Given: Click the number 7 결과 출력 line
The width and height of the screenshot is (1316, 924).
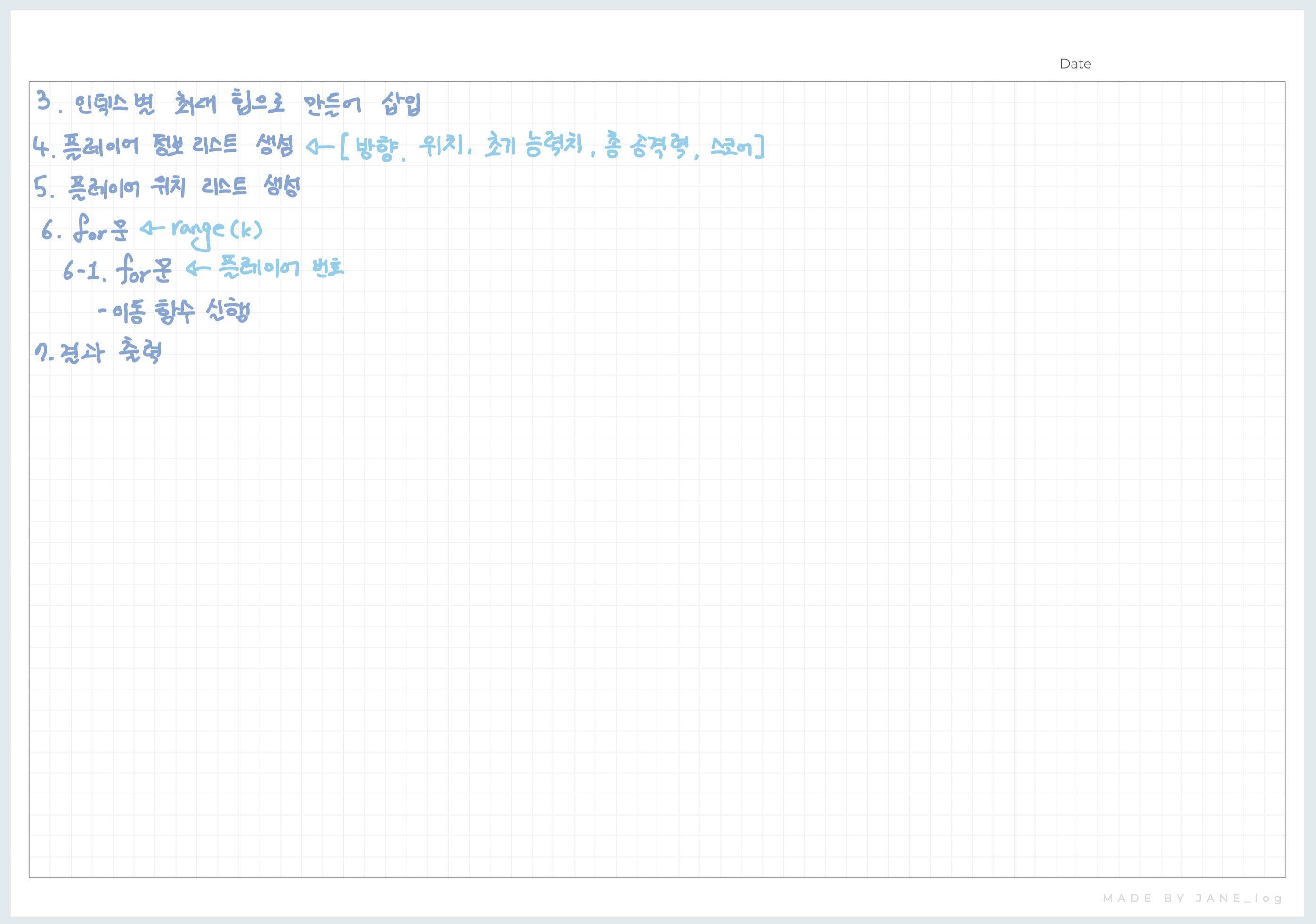Looking at the screenshot, I should coord(97,353).
